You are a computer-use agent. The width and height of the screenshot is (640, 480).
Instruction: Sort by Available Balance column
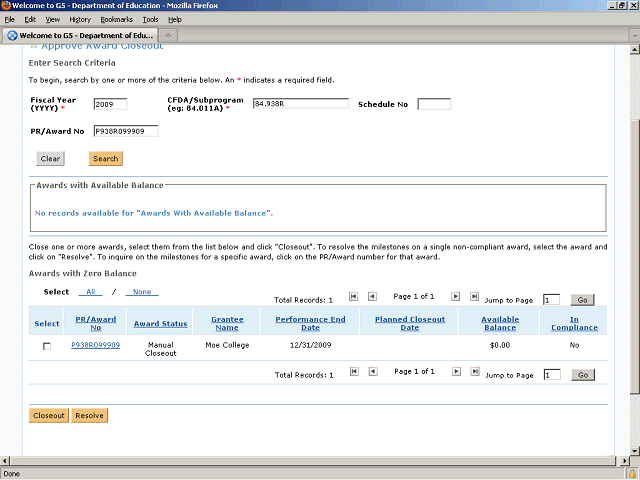[x=500, y=323]
